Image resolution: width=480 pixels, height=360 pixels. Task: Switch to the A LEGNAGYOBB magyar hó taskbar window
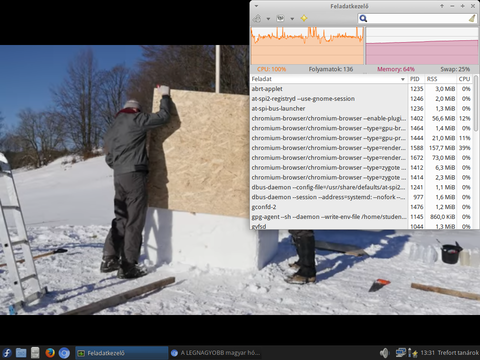[x=216, y=353]
